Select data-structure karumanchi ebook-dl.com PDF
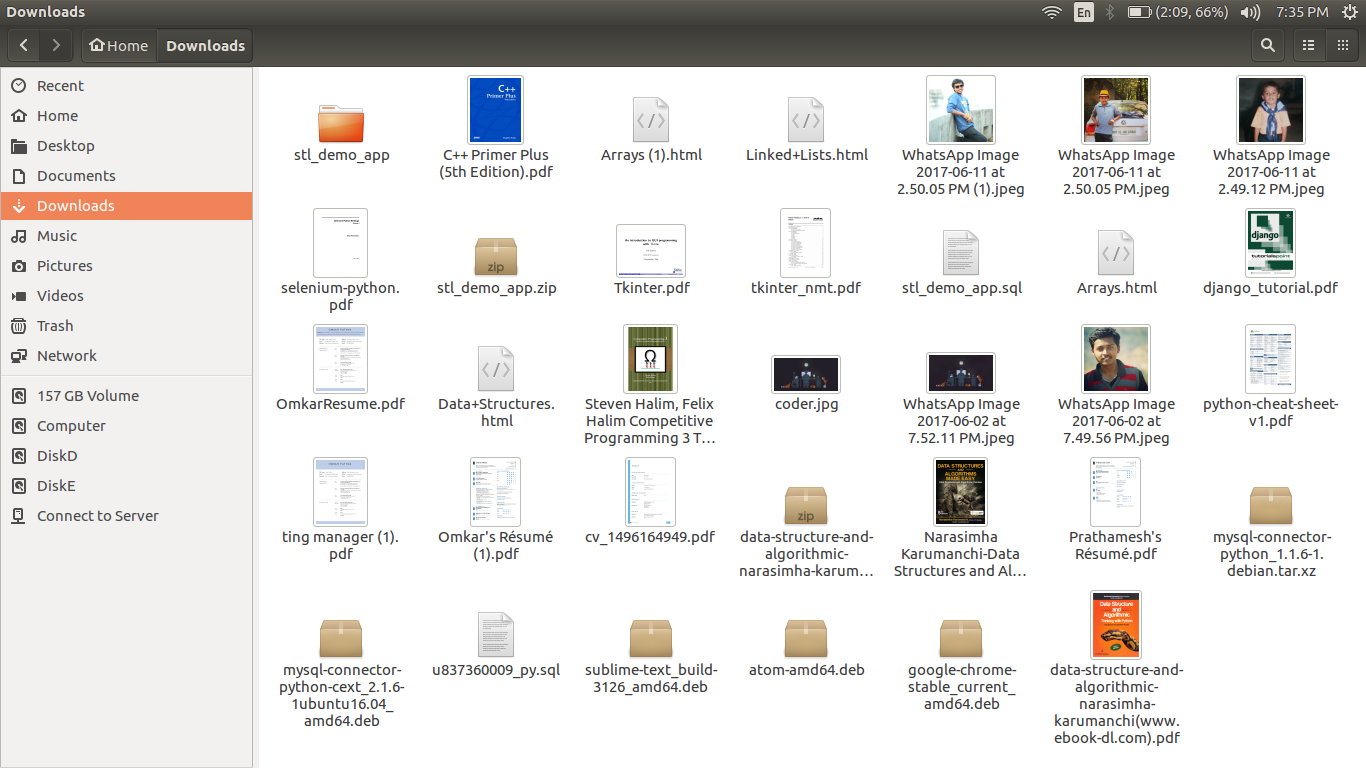1366x768 pixels. point(1116,625)
